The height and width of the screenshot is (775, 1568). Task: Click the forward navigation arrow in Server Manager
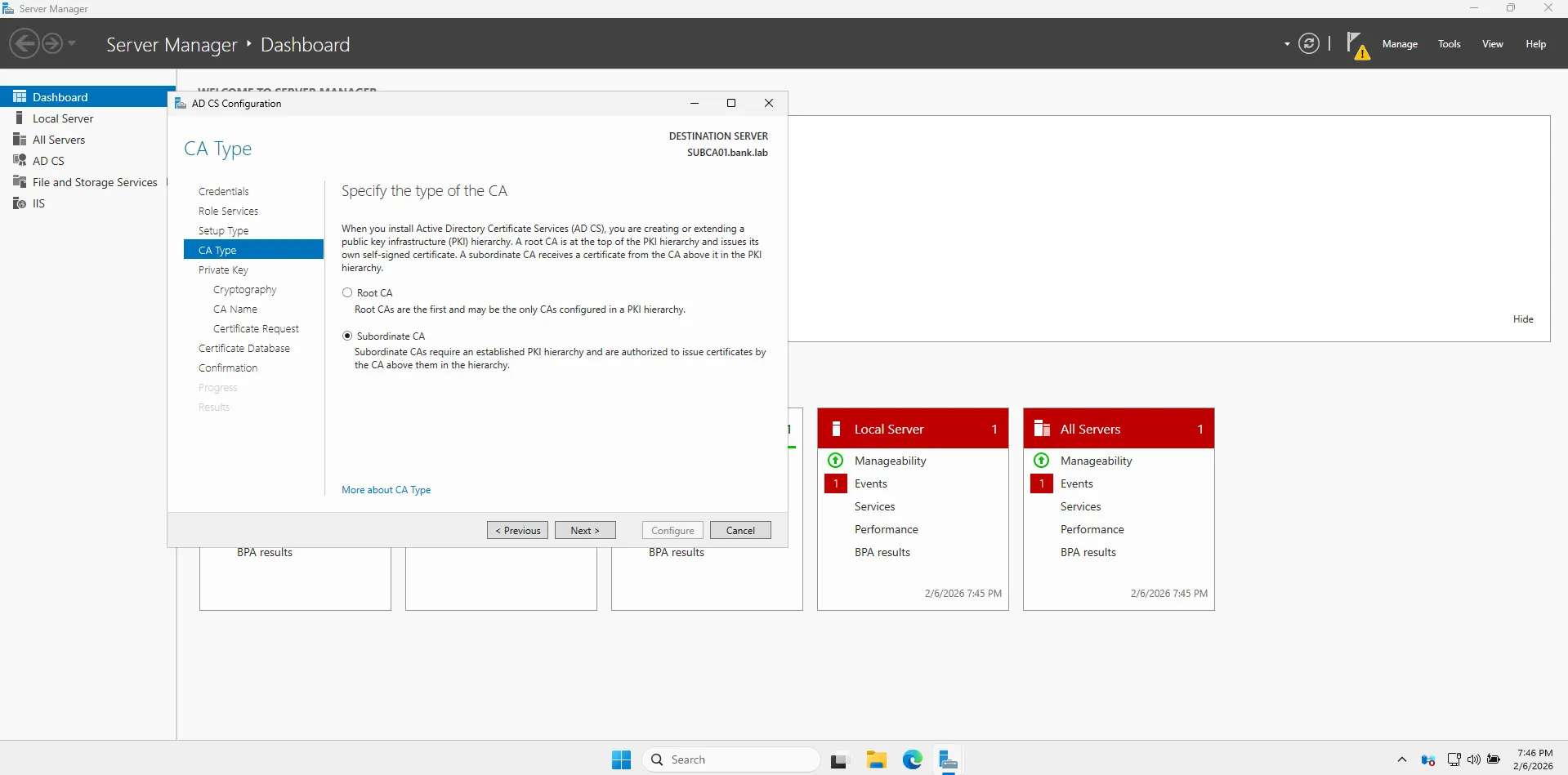(x=52, y=43)
